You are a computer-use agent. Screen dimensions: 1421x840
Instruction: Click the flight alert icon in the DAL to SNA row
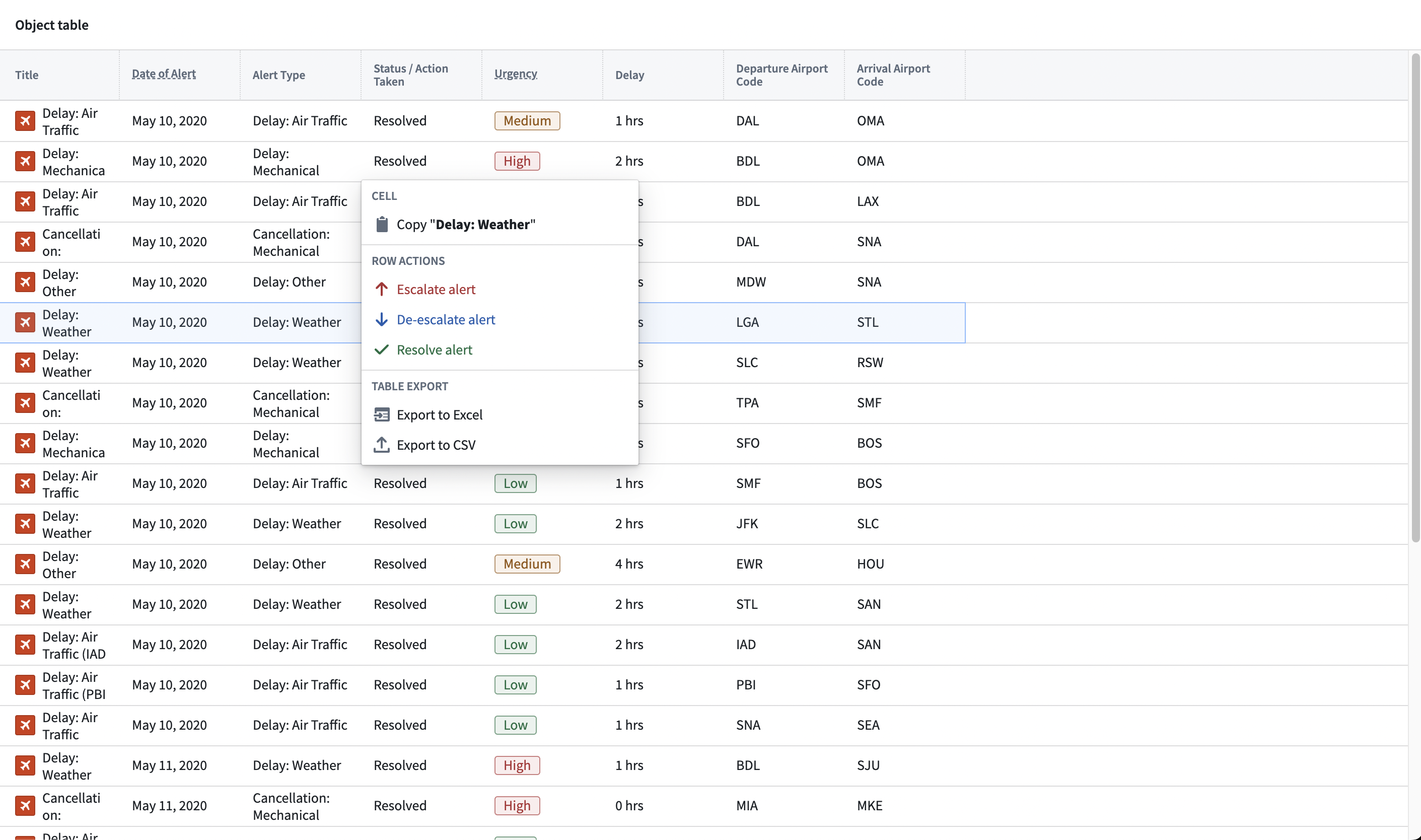tap(25, 242)
